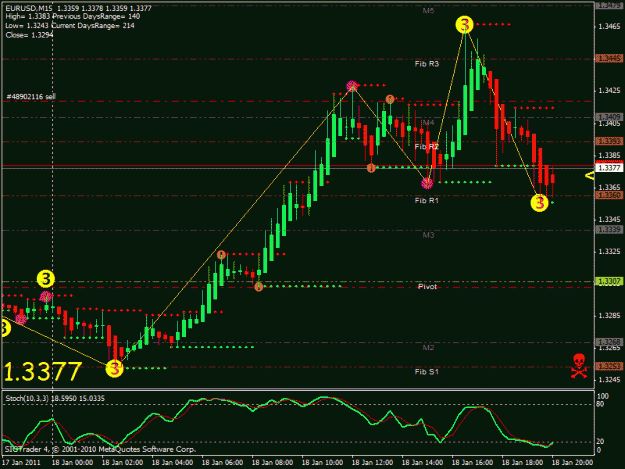
Task: Click the orange 1.3360 price axis tag
Action: tap(609, 195)
